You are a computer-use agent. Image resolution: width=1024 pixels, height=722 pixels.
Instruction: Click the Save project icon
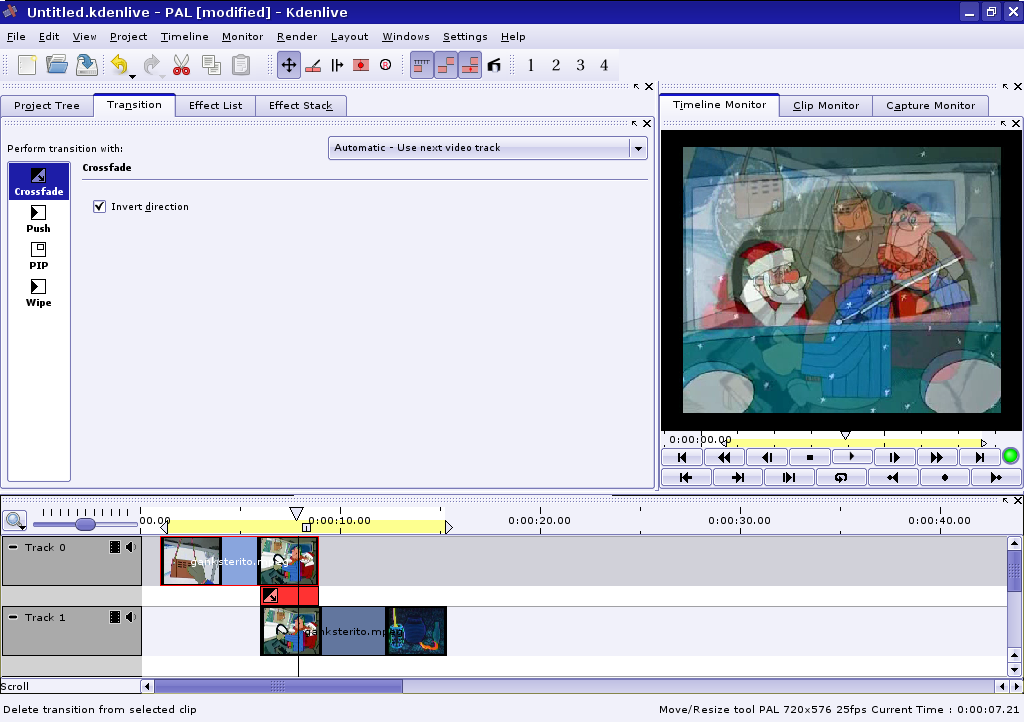tap(87, 65)
